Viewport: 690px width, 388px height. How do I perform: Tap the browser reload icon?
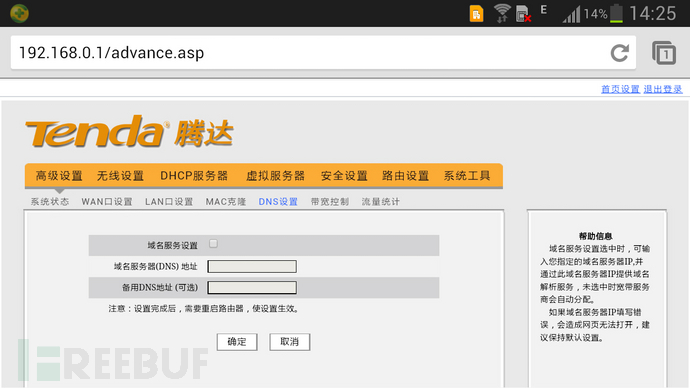pos(620,53)
